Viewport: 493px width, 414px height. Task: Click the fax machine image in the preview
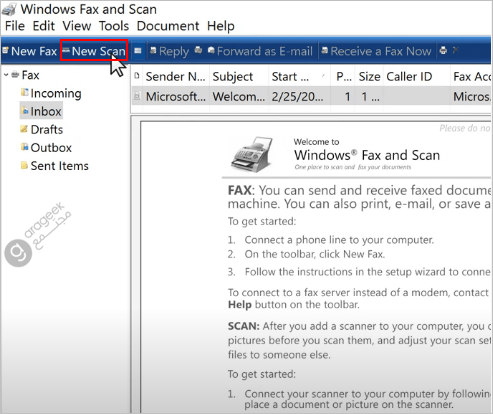coord(252,154)
